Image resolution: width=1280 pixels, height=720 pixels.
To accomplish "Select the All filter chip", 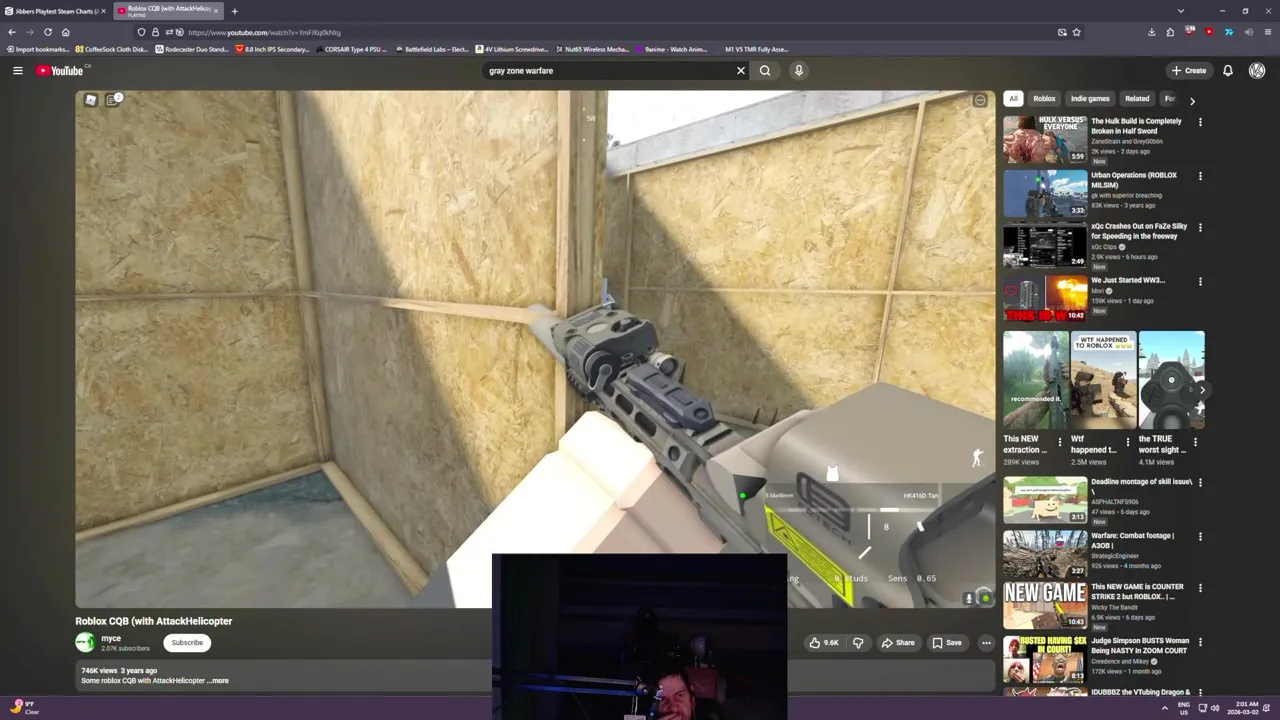I will (x=1013, y=99).
